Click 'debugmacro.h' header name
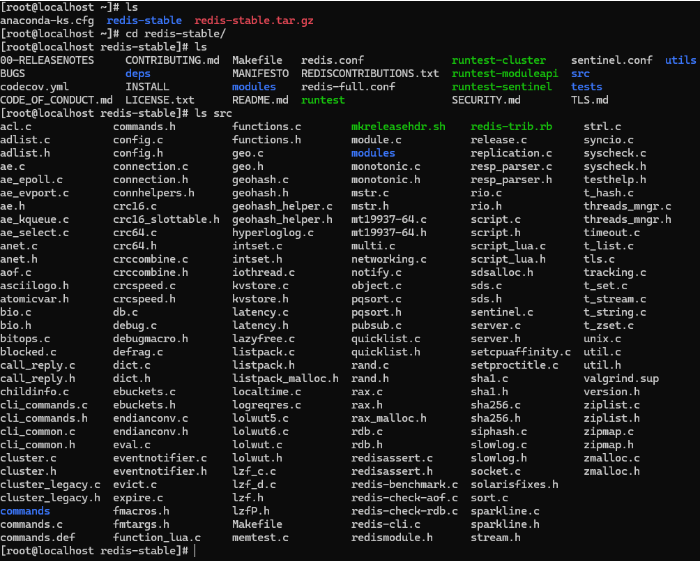 pyautogui.click(x=150, y=339)
